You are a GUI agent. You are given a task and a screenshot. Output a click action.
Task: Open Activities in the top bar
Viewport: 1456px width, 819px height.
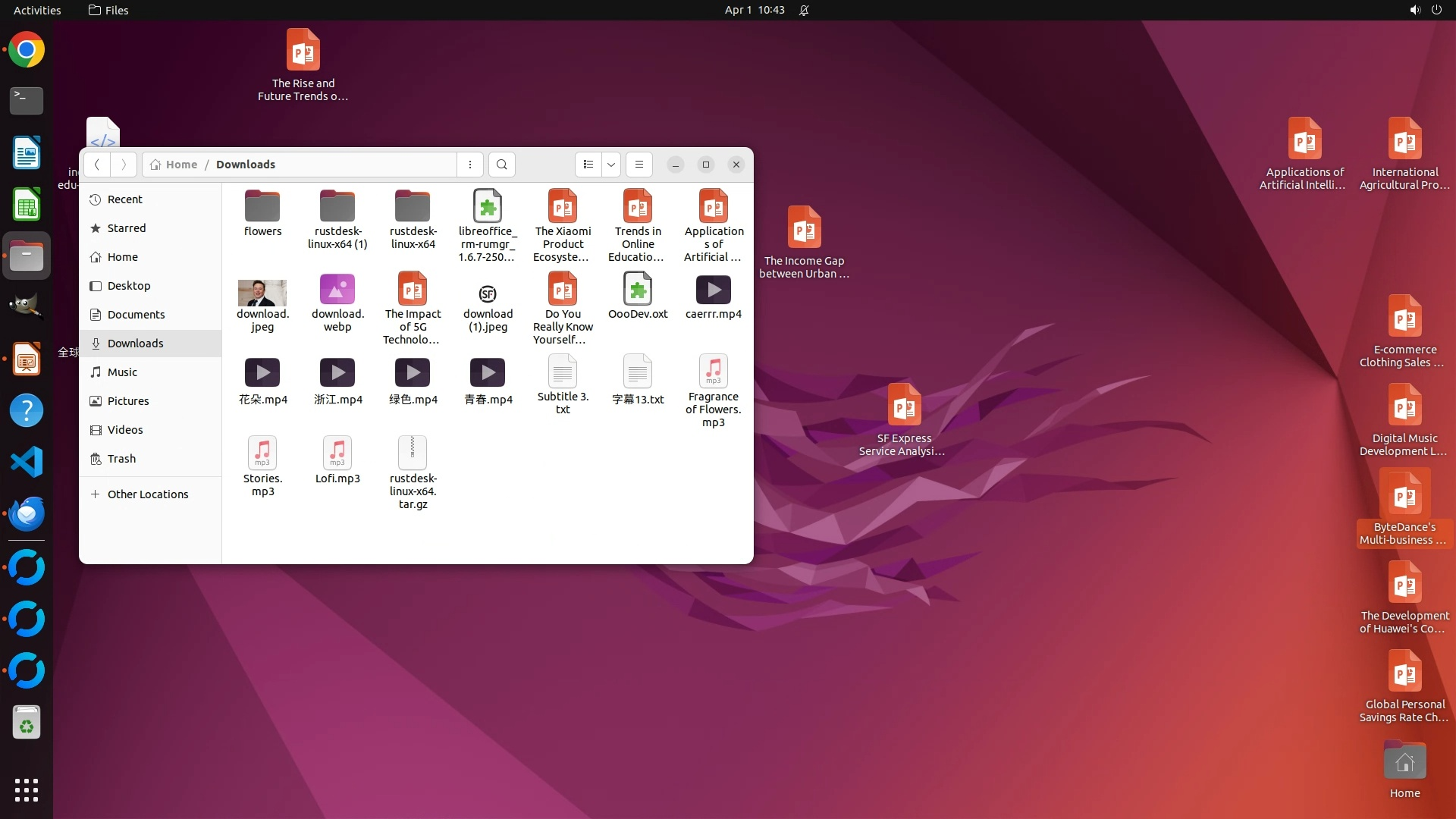(x=37, y=10)
